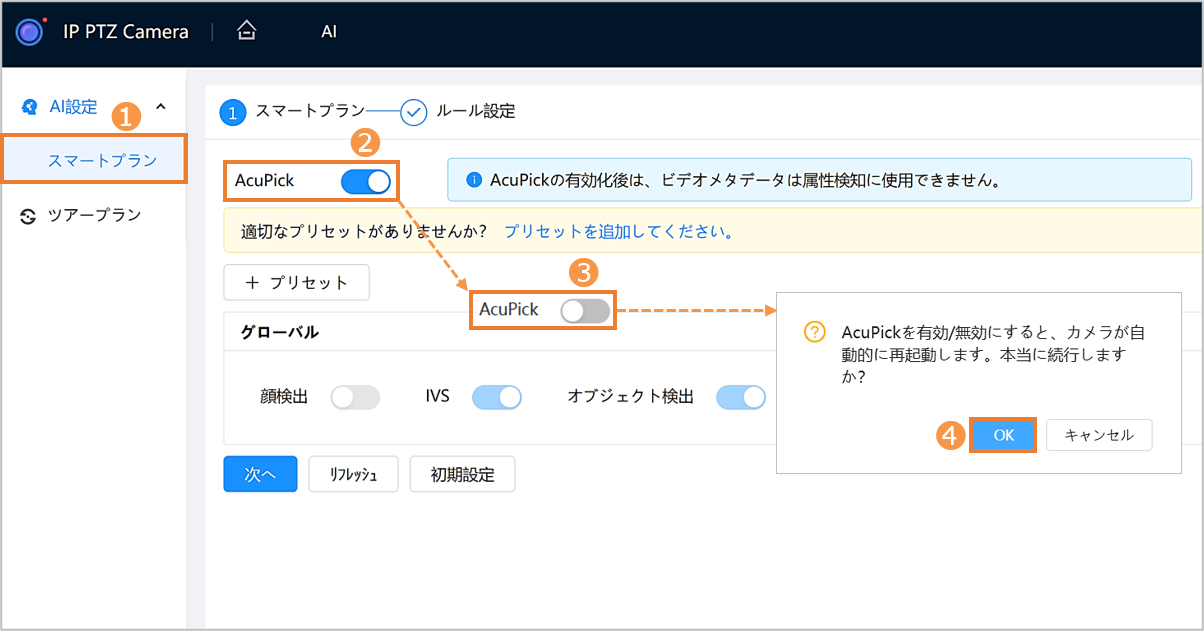
Task: Click the IP PTZ Camera logo icon
Action: [x=31, y=31]
